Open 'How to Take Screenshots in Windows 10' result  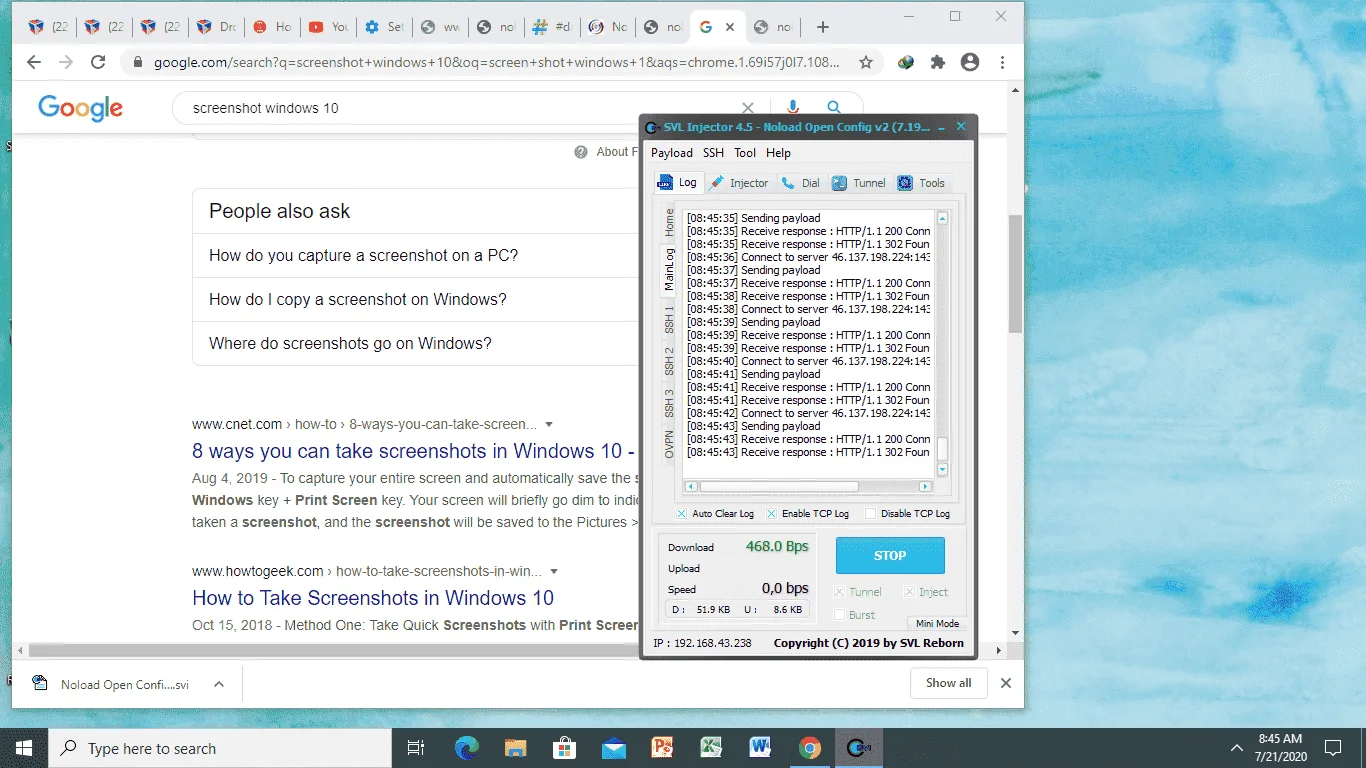373,598
